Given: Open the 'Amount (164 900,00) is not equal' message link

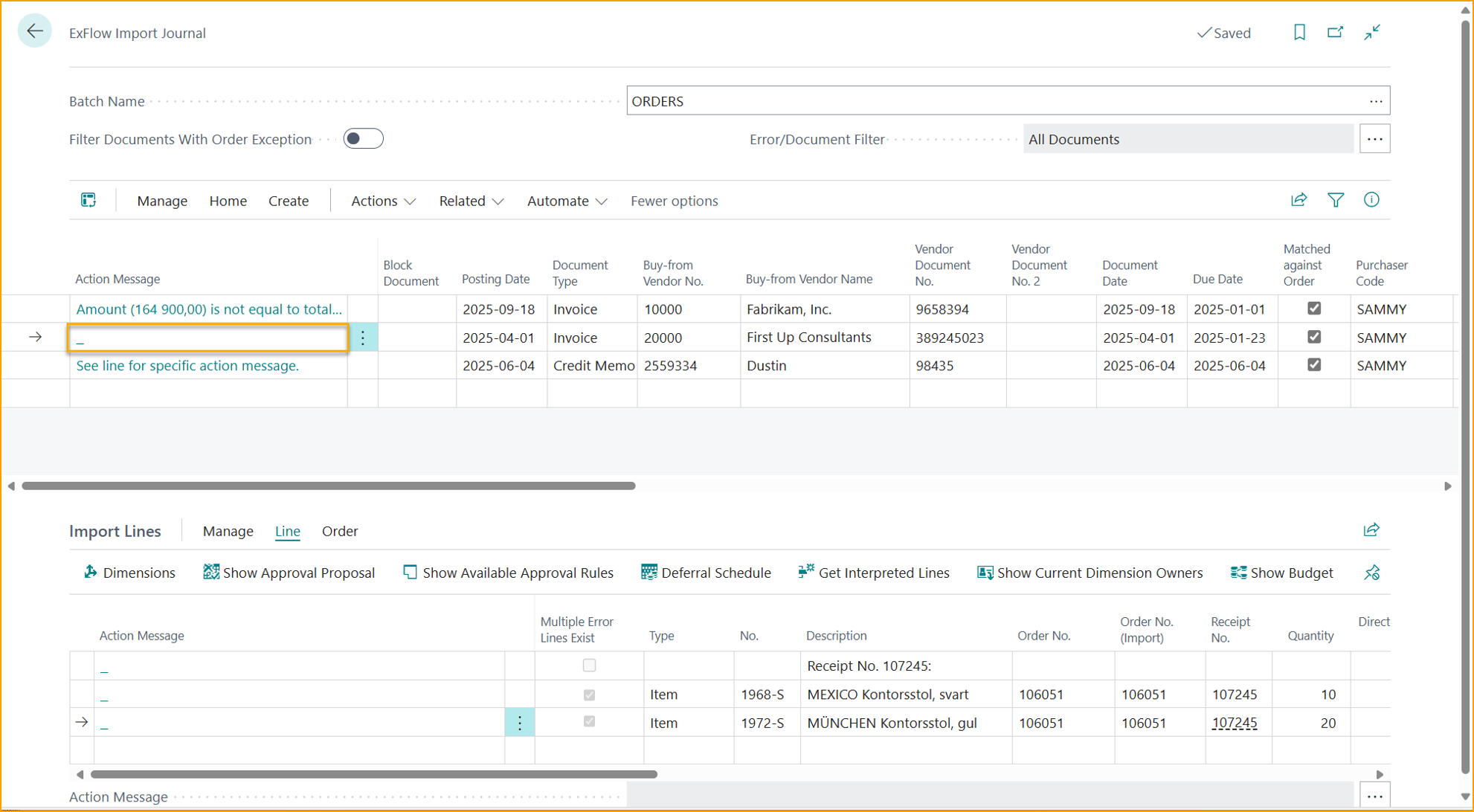Looking at the screenshot, I should 209,309.
